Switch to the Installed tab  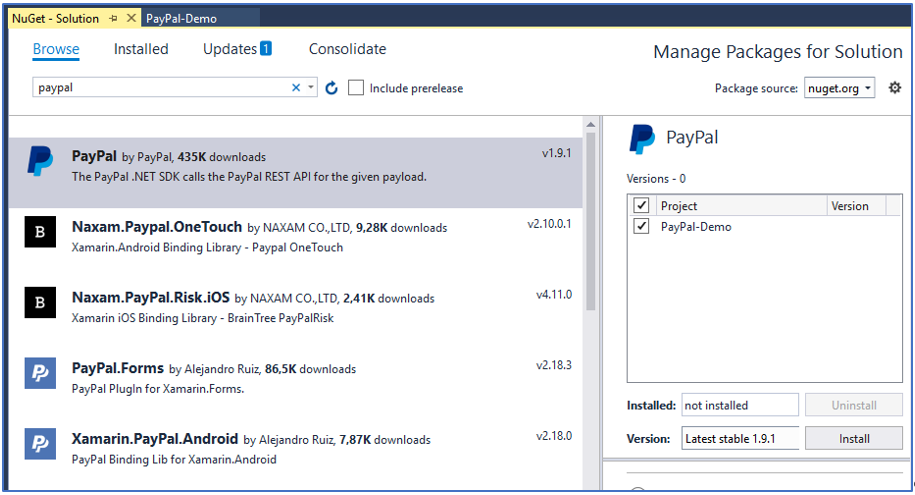[x=141, y=49]
